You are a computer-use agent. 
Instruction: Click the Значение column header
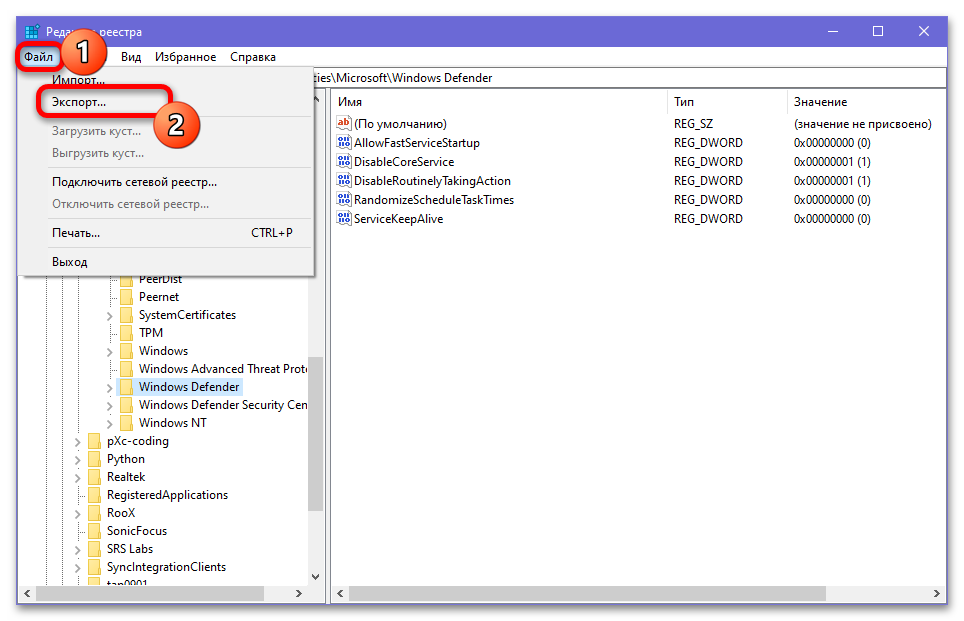(x=866, y=102)
